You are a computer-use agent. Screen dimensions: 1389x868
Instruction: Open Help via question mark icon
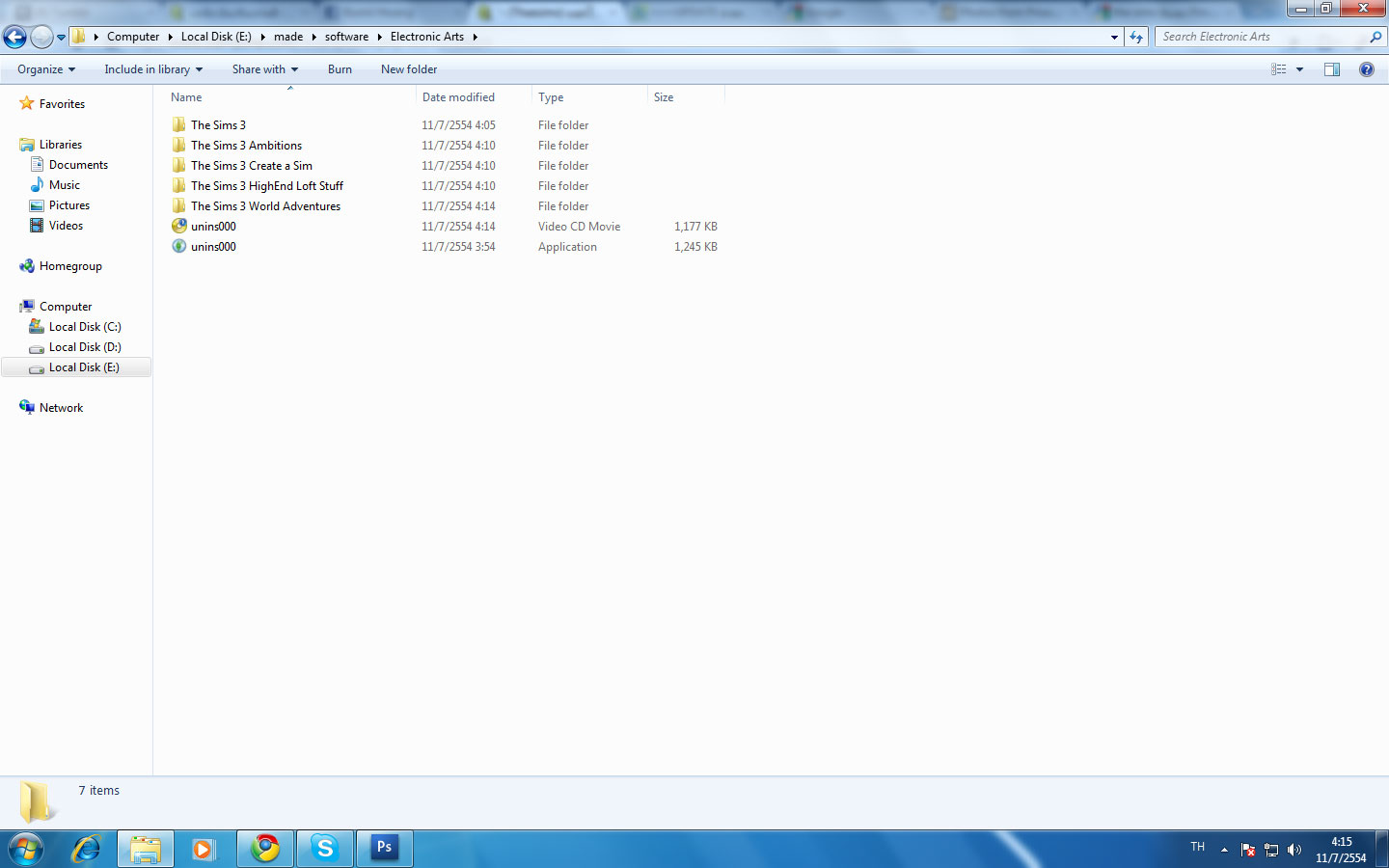[x=1366, y=69]
